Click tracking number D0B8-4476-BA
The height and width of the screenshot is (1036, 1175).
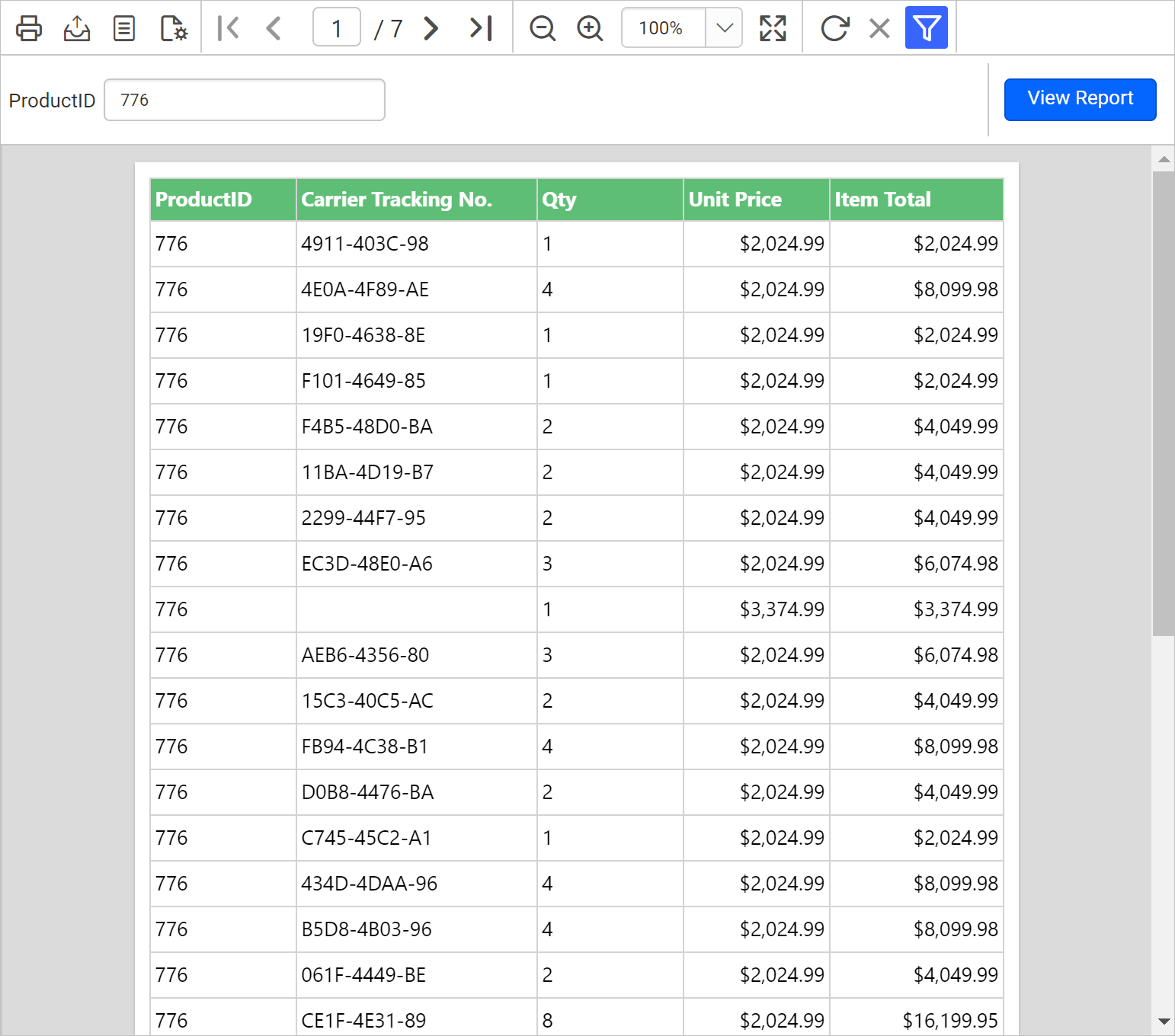(367, 792)
